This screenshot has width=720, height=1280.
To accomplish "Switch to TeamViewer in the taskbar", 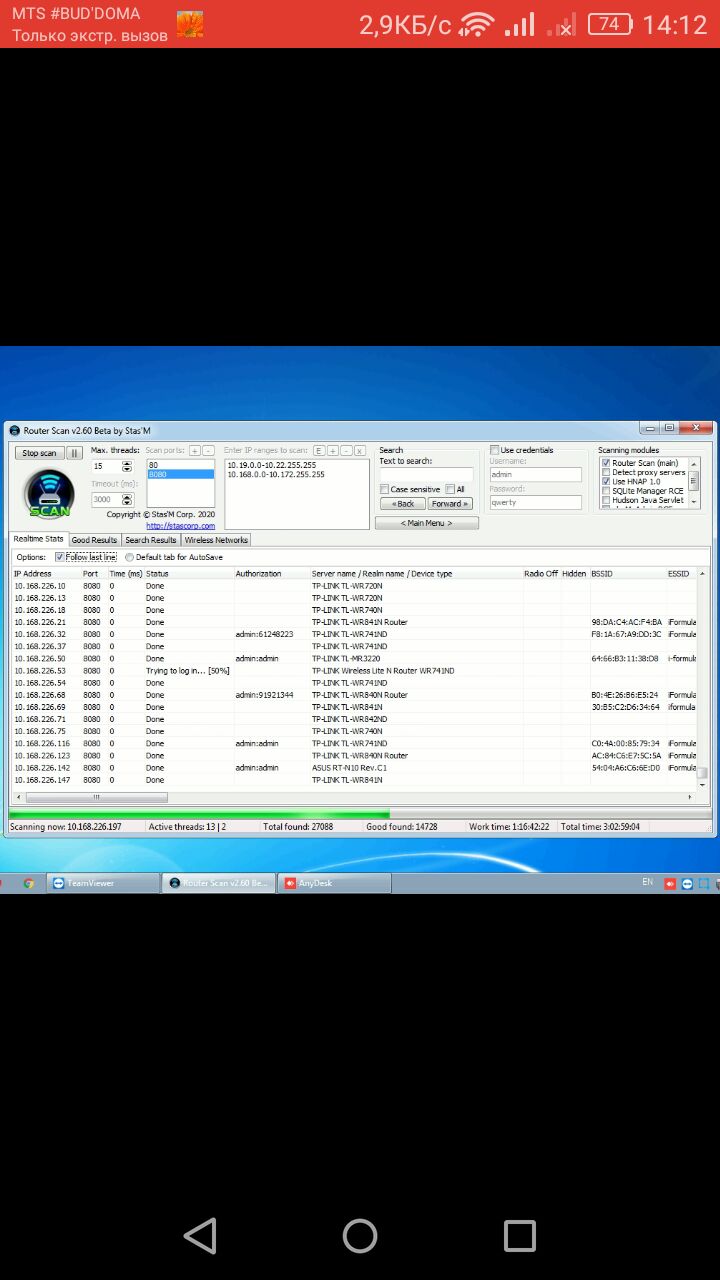I will [105, 883].
